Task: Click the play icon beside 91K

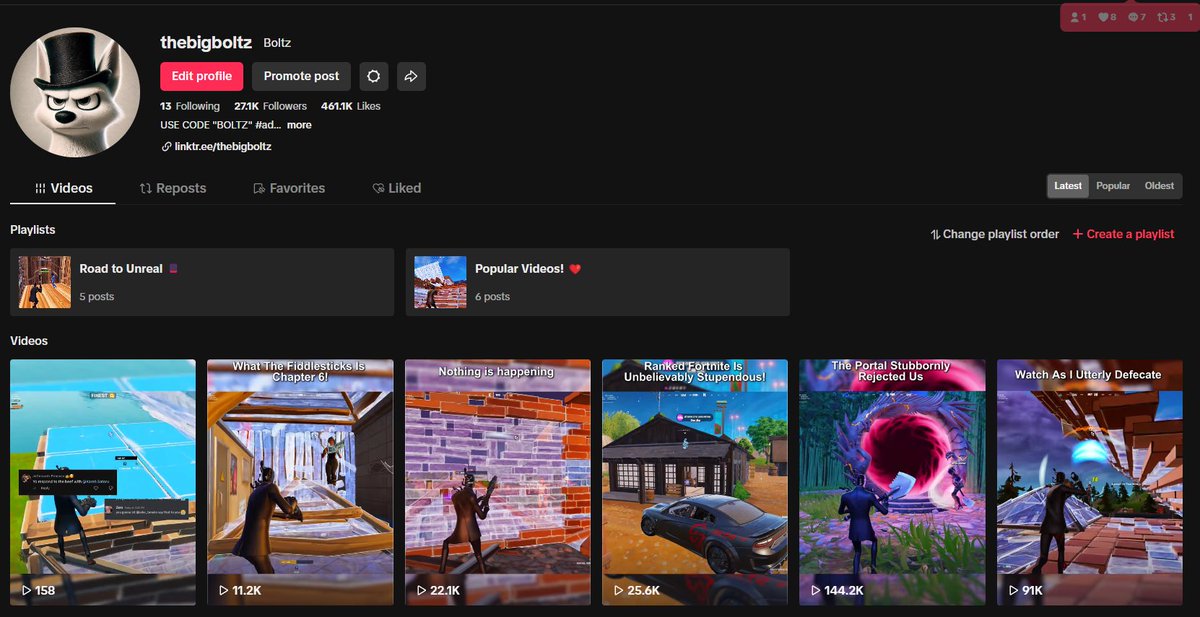Action: (1012, 591)
